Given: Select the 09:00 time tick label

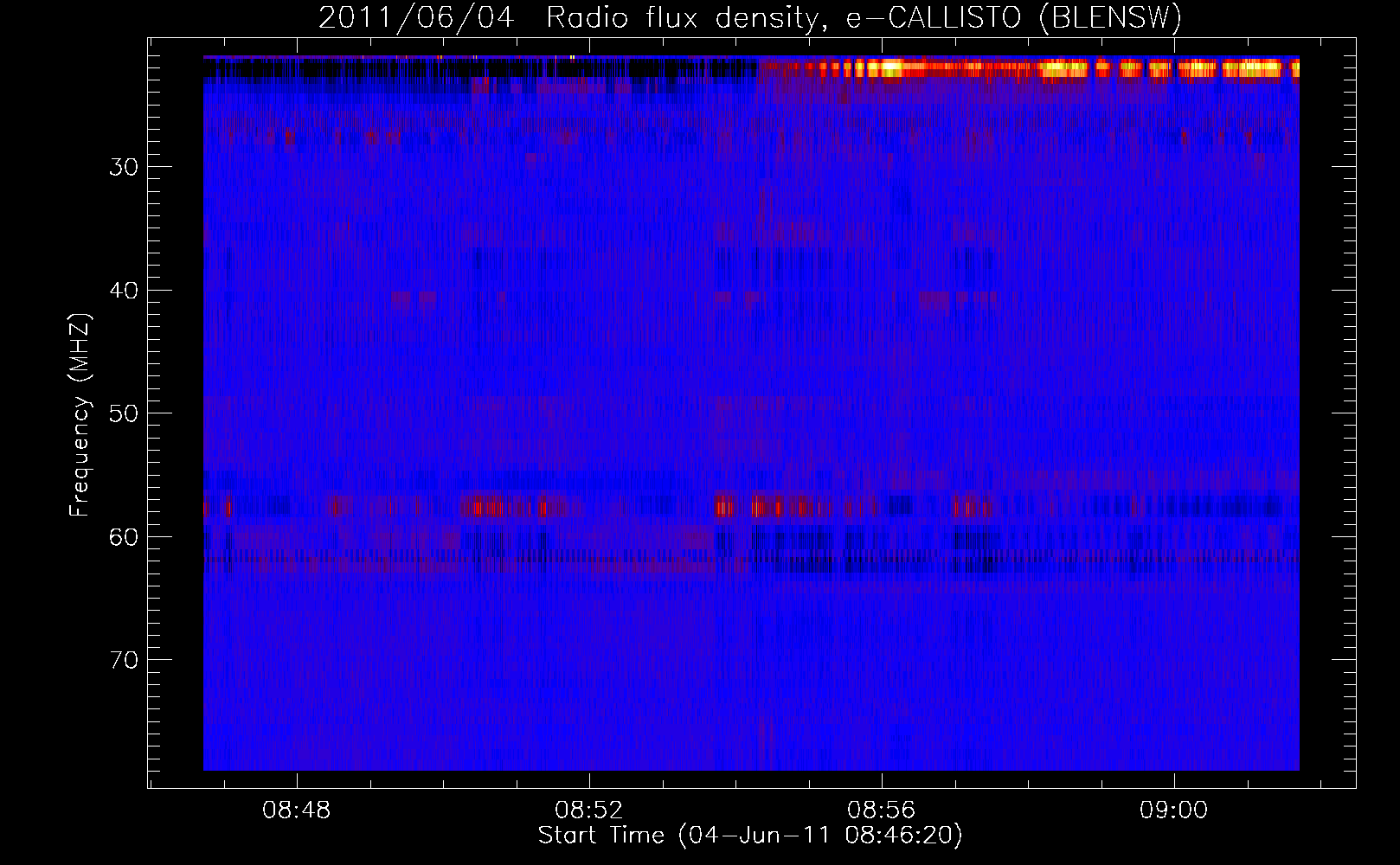Looking at the screenshot, I should pos(1174,811).
